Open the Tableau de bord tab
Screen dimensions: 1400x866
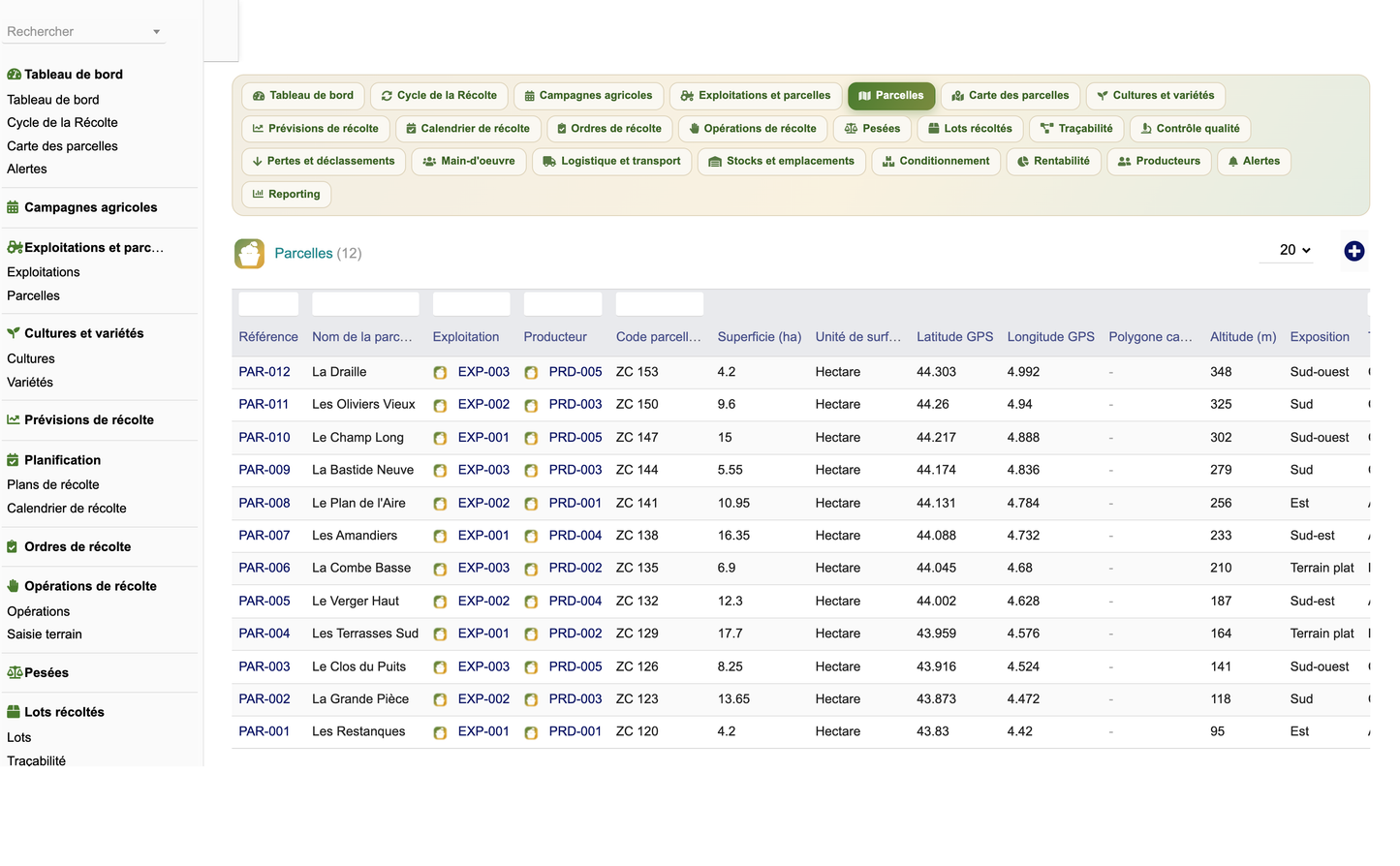[303, 96]
